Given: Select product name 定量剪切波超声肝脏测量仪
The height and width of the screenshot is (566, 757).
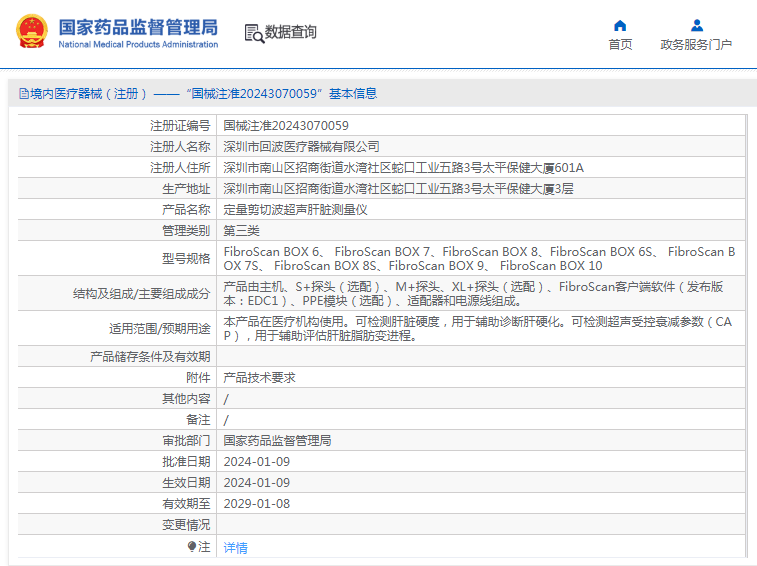Looking at the screenshot, I should (x=295, y=210).
